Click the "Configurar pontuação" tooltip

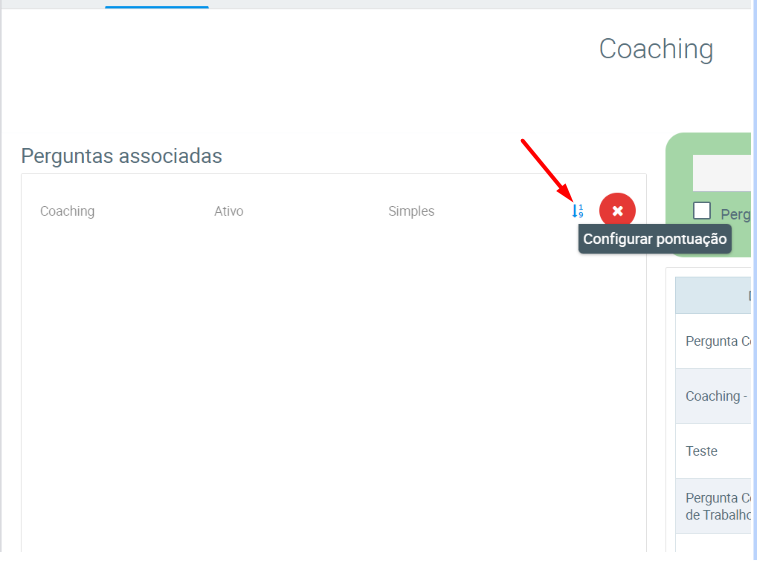point(654,239)
